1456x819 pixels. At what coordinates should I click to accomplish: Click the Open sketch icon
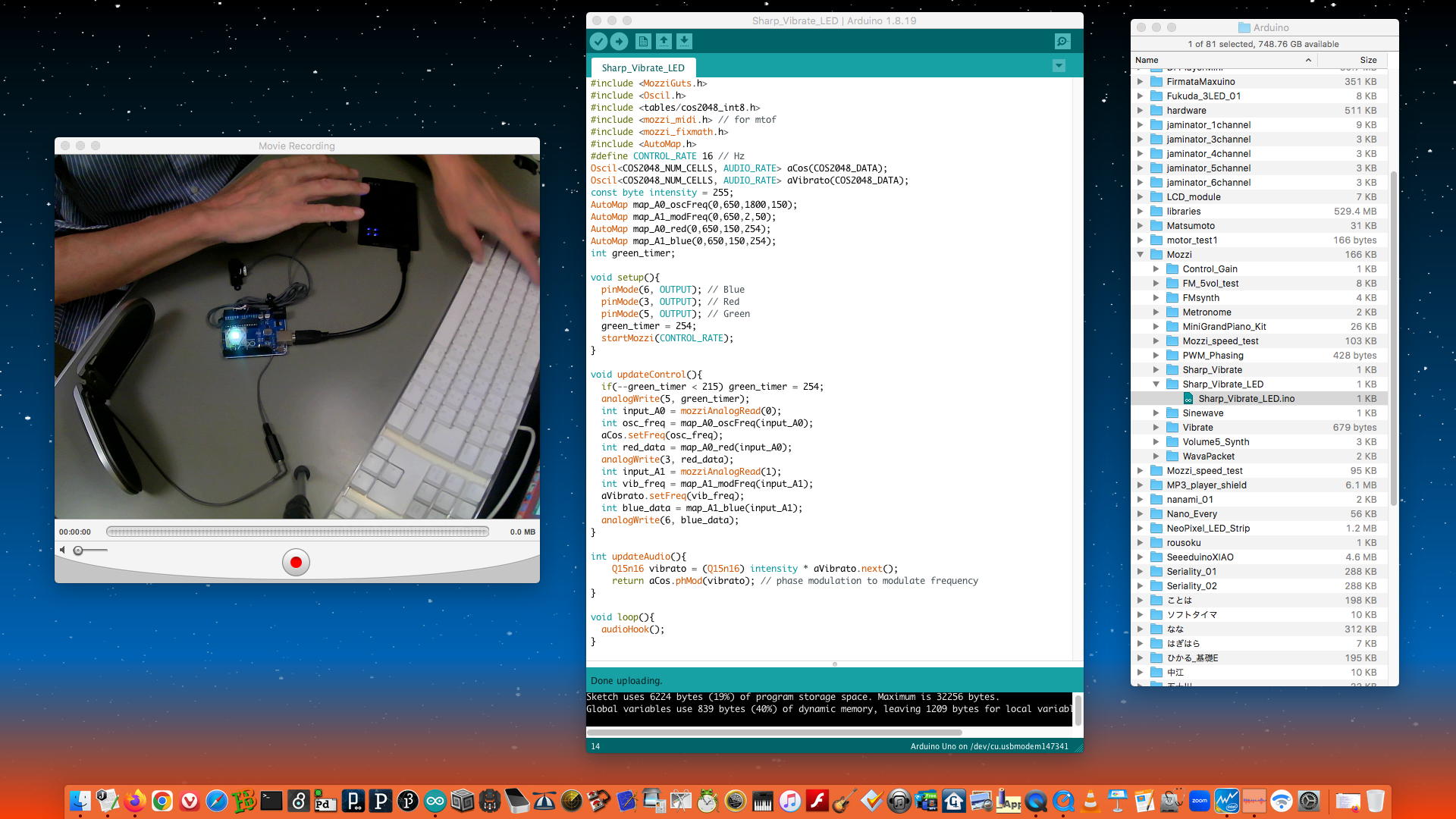(x=664, y=42)
